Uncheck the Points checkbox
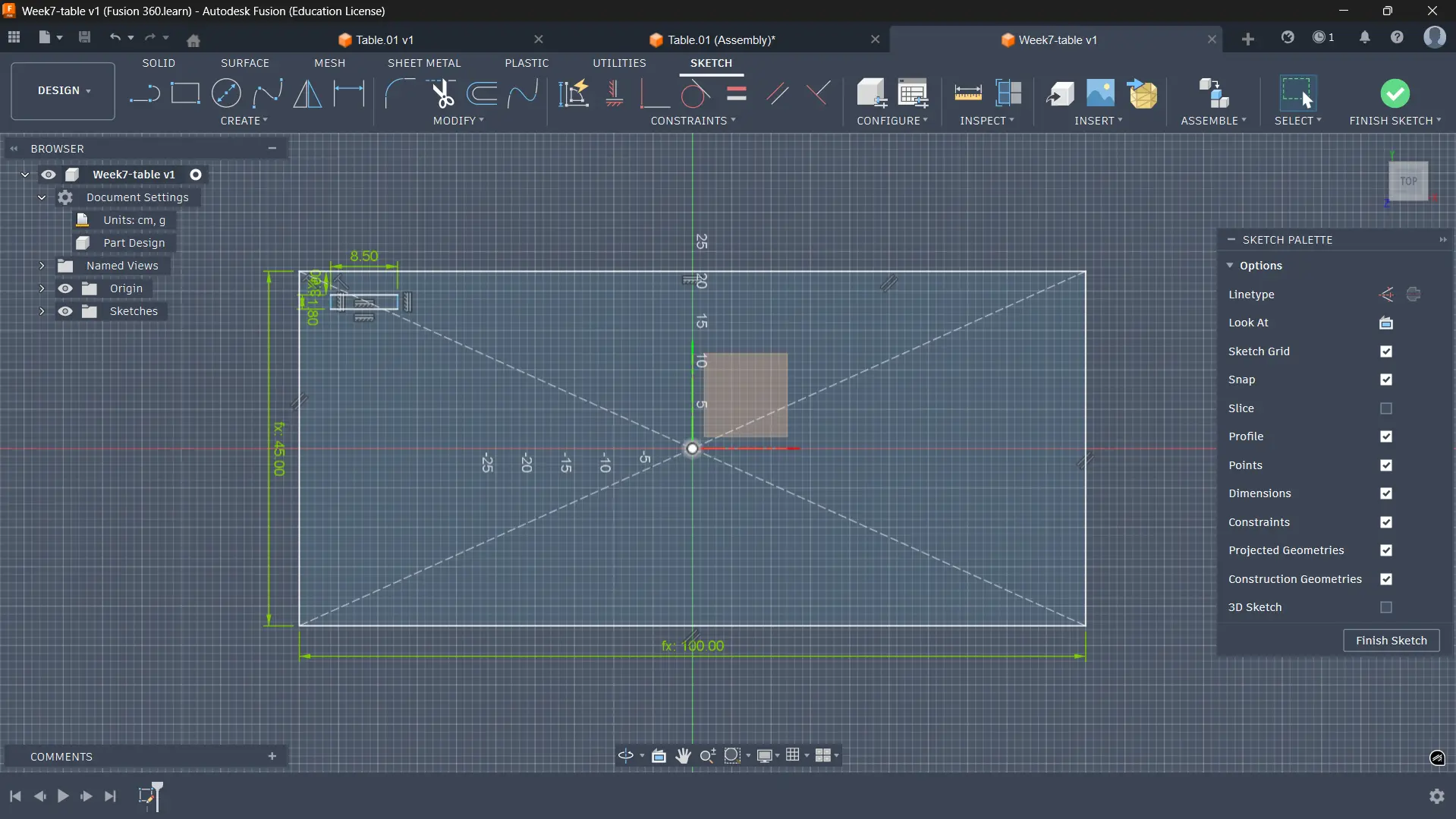Screen dimensions: 1456x819 [1386, 465]
